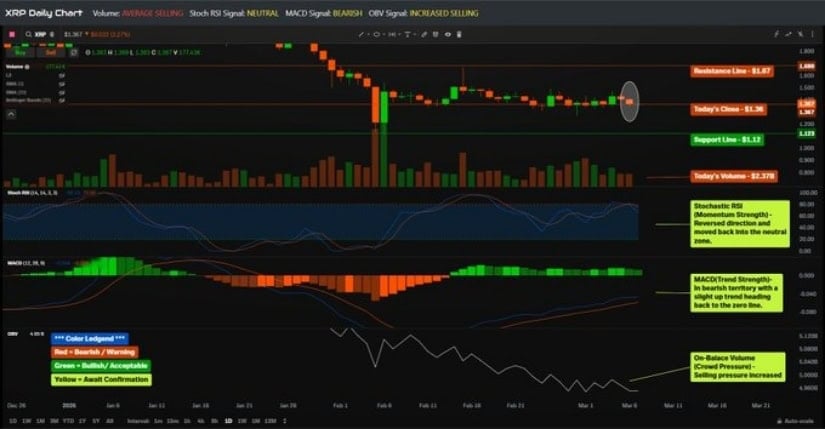Screen dimensions: 825x429
Task: Click the circled latest candlestick on chart
Action: click(x=629, y=101)
